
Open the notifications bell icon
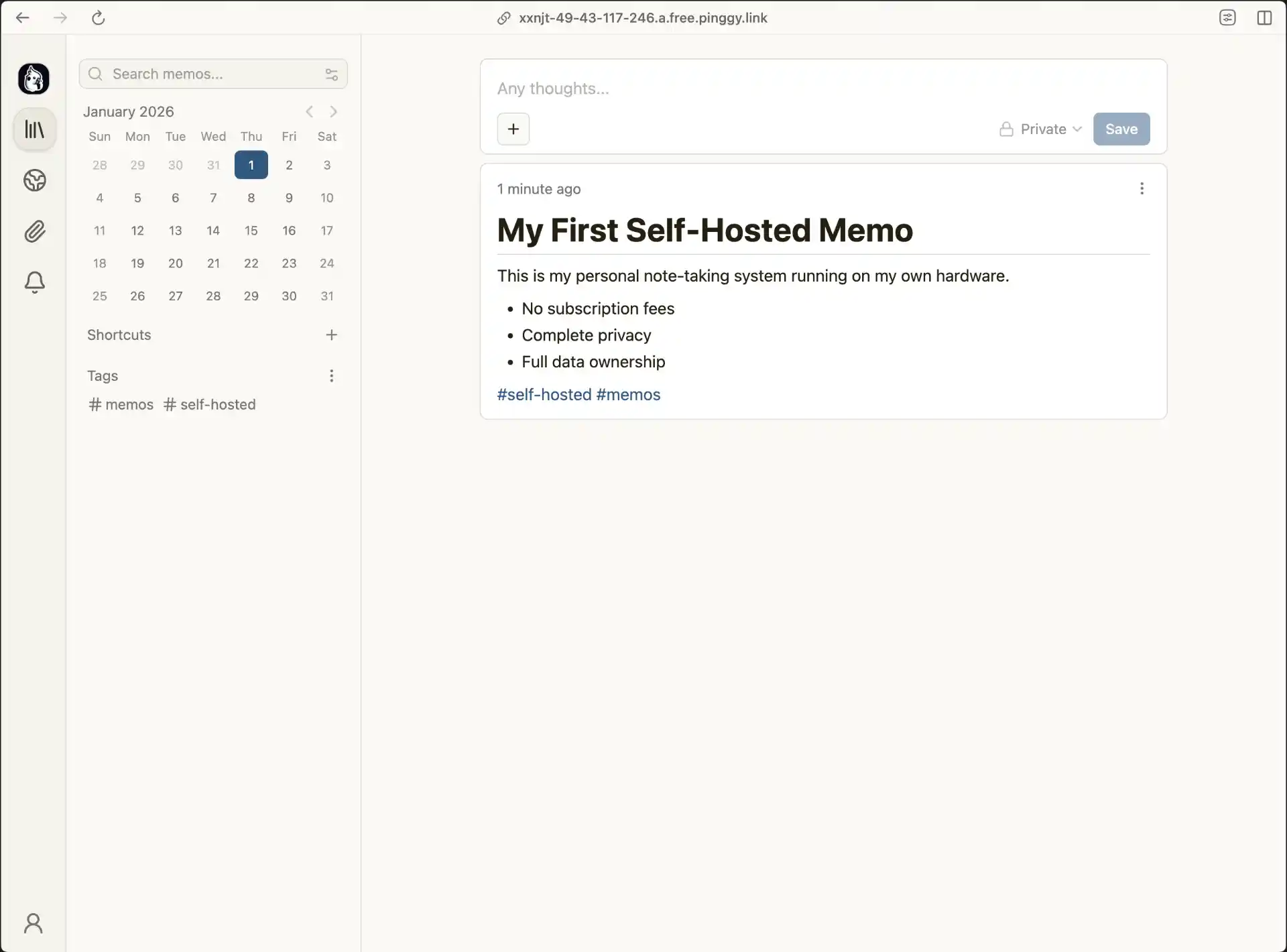[x=34, y=282]
